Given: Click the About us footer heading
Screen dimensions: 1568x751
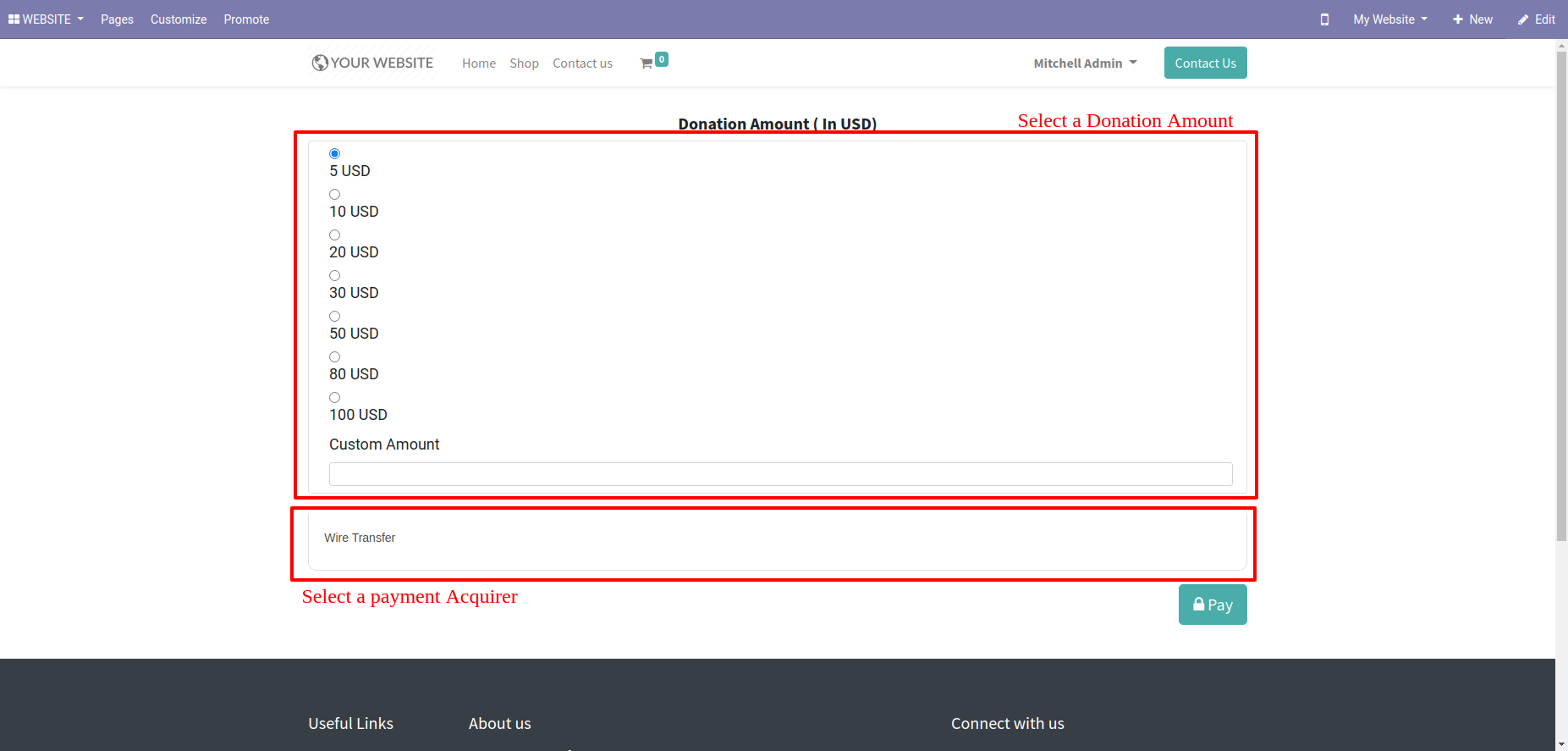Looking at the screenshot, I should click(x=499, y=724).
